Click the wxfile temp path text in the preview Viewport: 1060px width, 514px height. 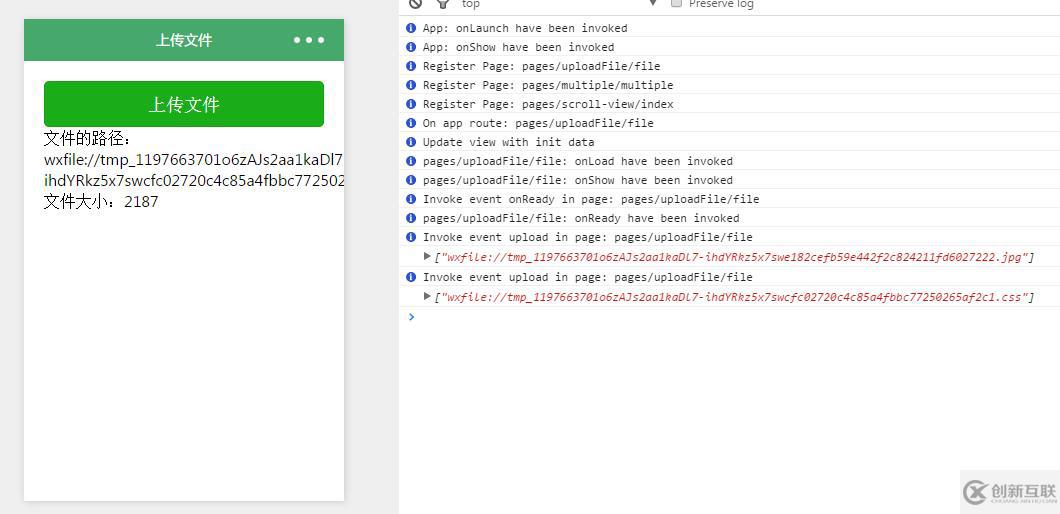[193, 170]
